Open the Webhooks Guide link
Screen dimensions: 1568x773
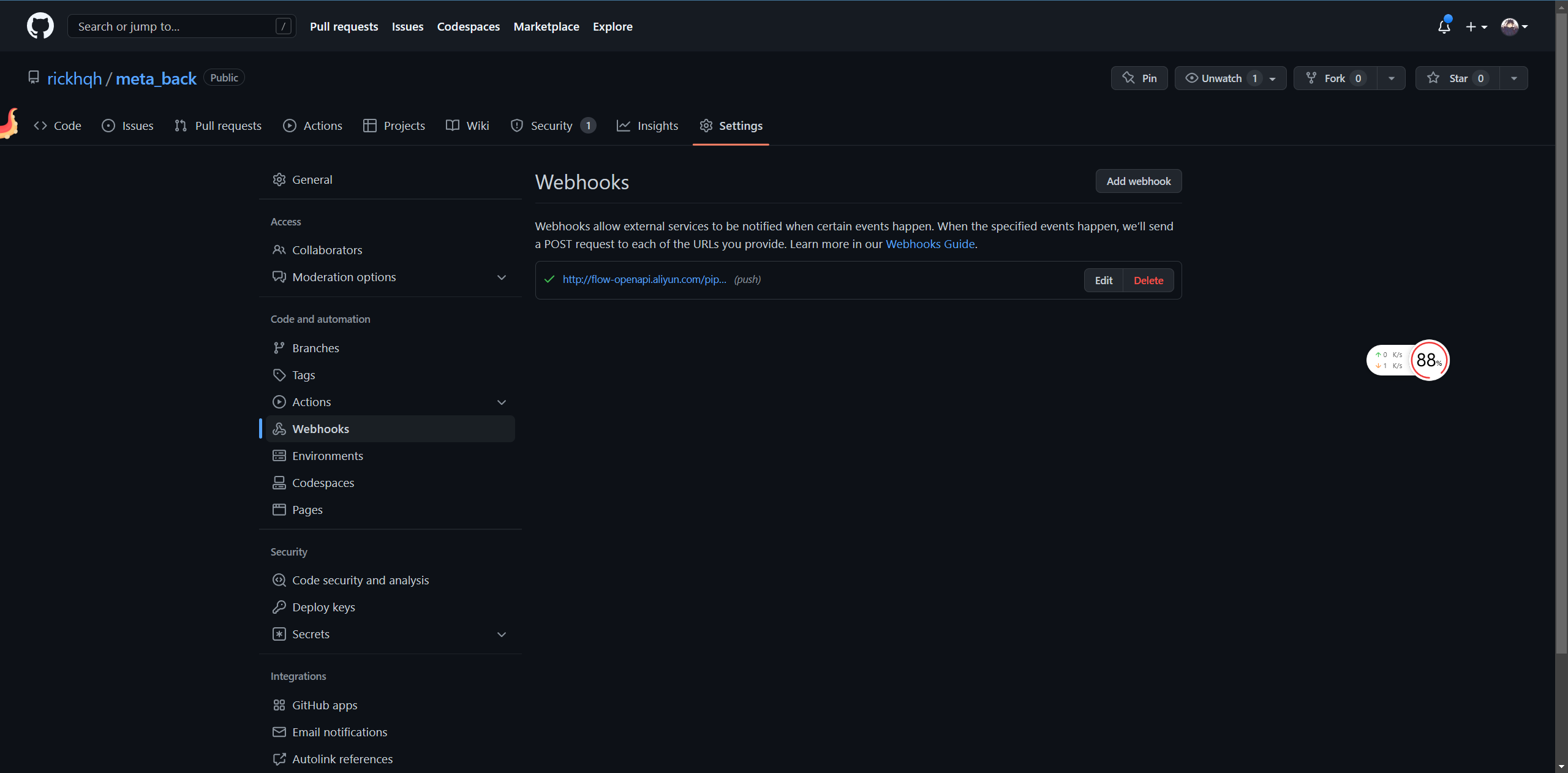pos(930,244)
